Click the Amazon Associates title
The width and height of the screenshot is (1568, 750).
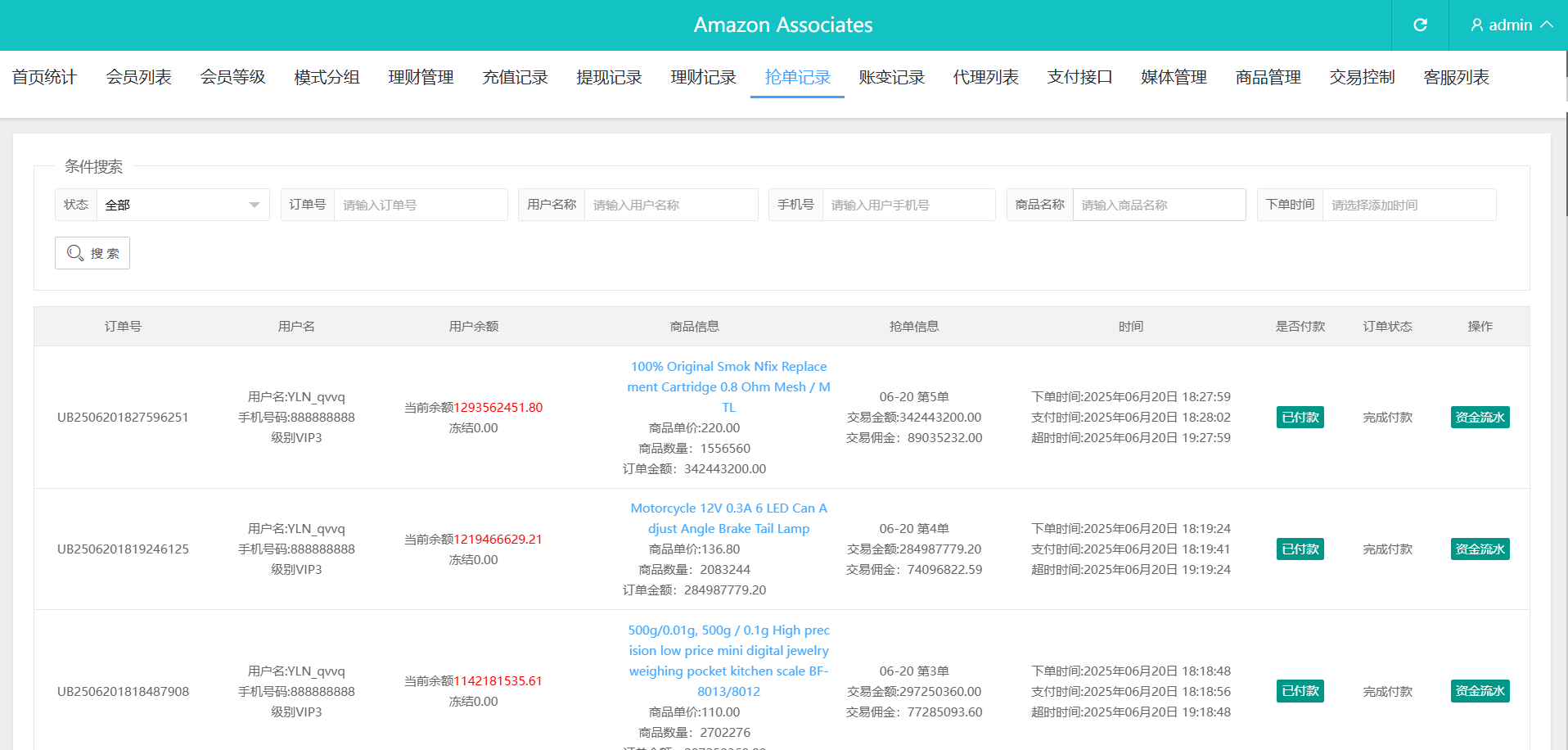point(783,25)
